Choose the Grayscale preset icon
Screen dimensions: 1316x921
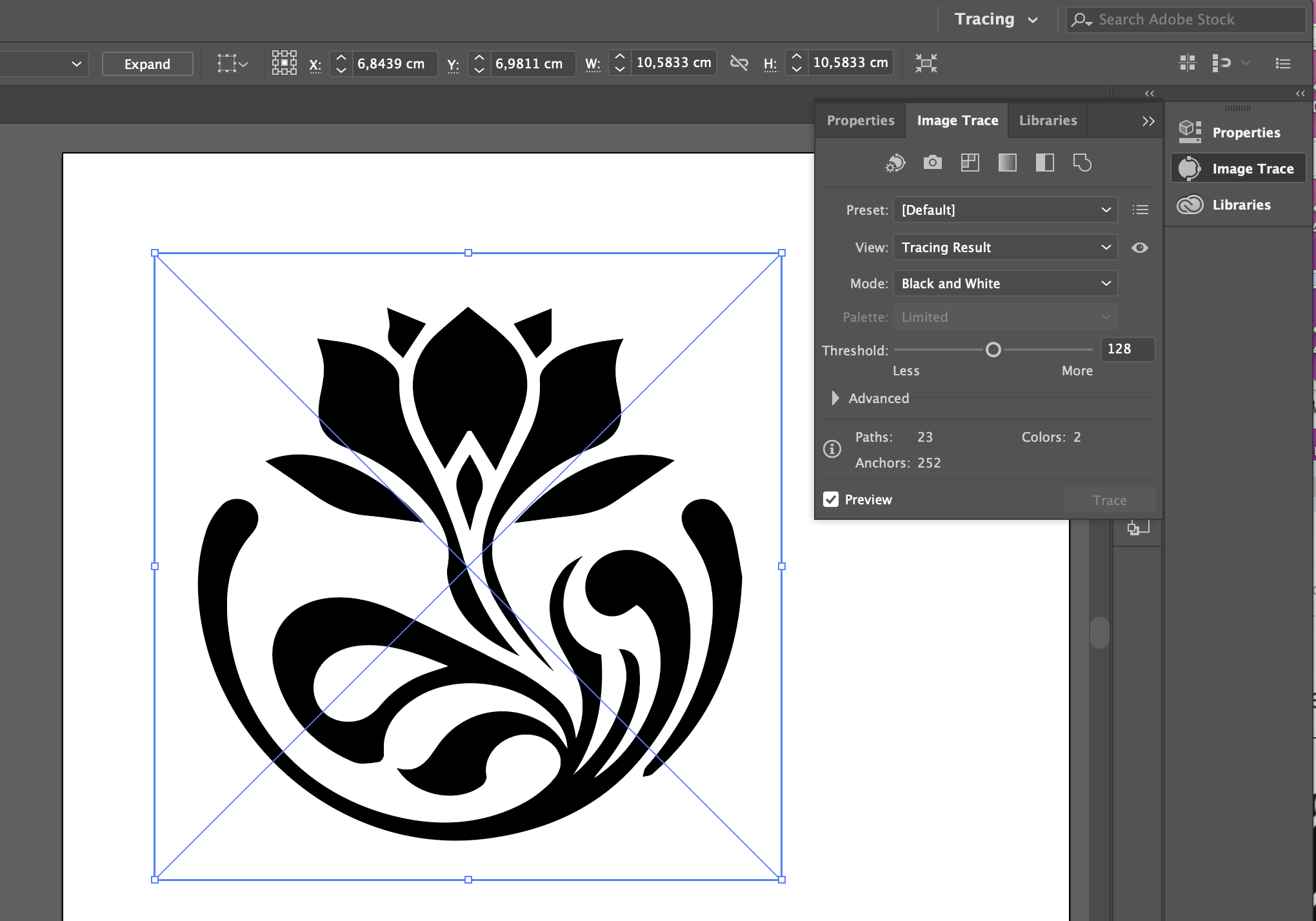pos(1007,163)
